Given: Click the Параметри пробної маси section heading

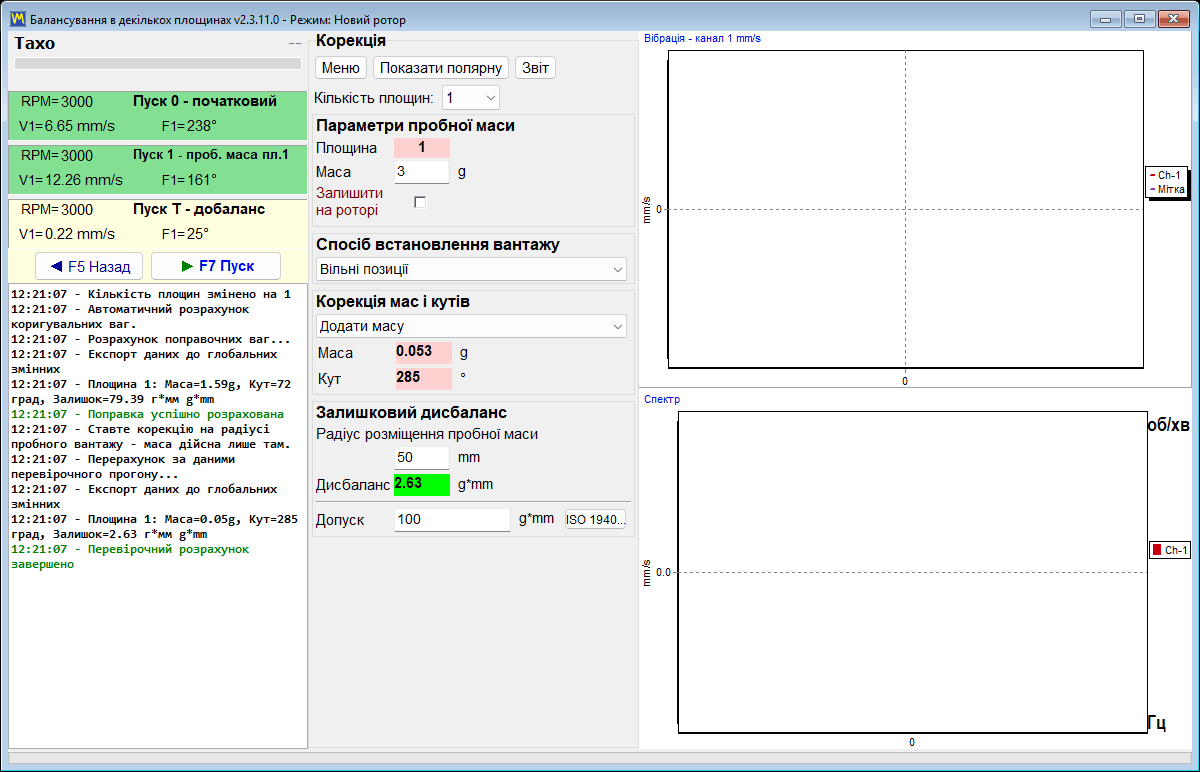Looking at the screenshot, I should pyautogui.click(x=415, y=126).
